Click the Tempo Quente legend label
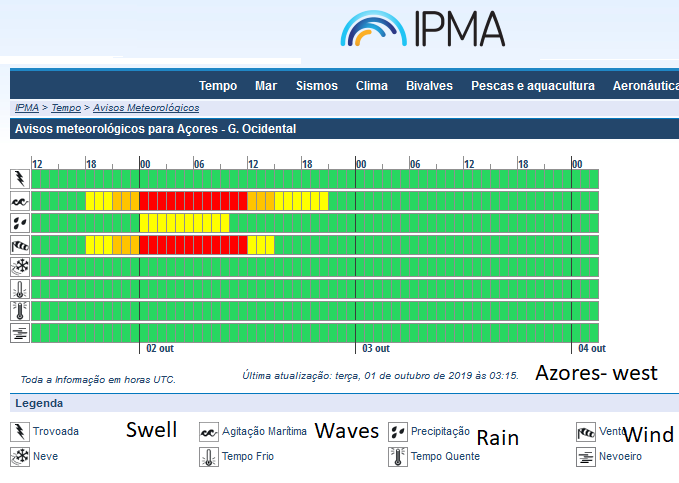This screenshot has width=679, height=483. (x=445, y=457)
